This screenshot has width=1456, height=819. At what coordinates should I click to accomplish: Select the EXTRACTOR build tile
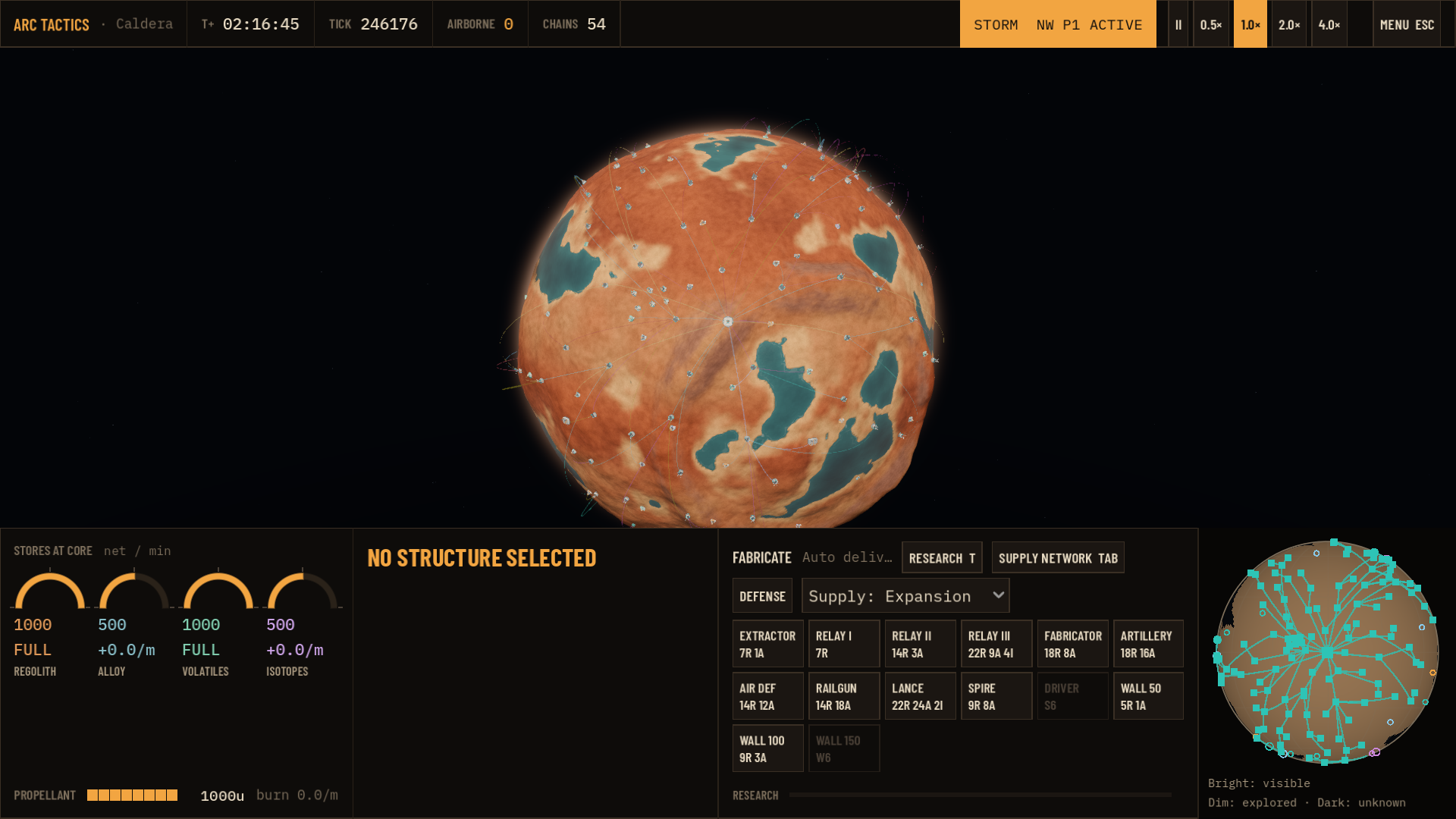(767, 644)
